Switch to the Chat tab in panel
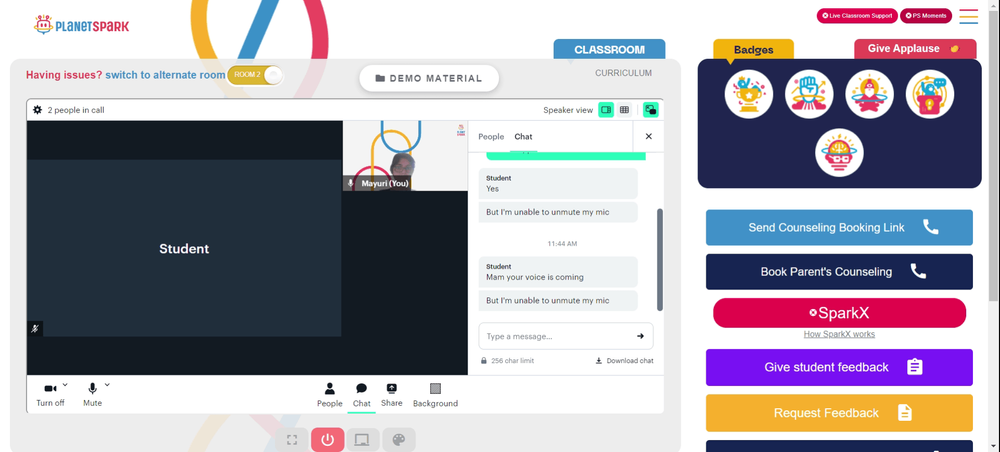 pos(524,136)
